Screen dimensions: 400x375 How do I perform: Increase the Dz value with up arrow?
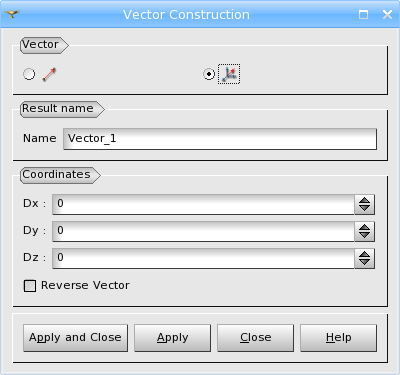pos(364,254)
